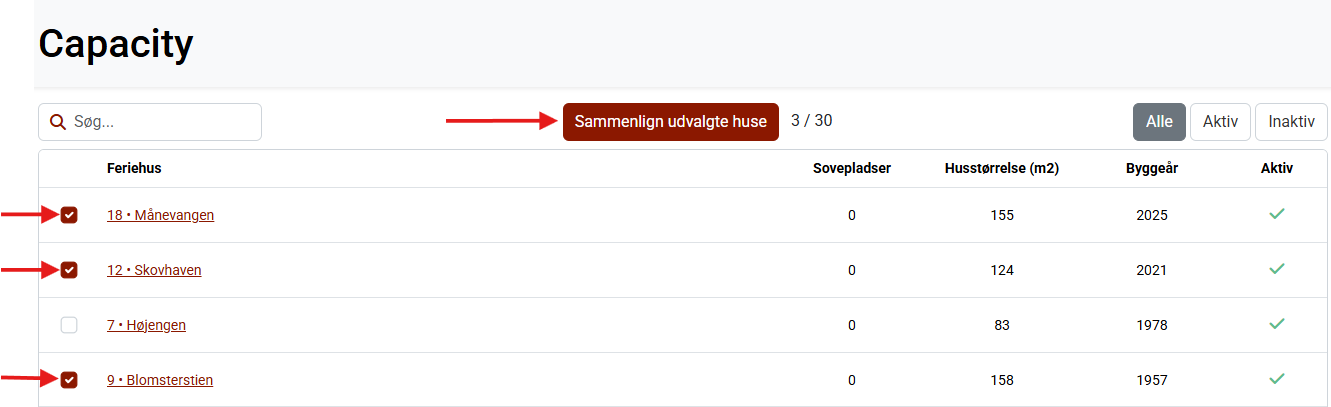Open the 9 • Blomsterstien link

click(160, 380)
